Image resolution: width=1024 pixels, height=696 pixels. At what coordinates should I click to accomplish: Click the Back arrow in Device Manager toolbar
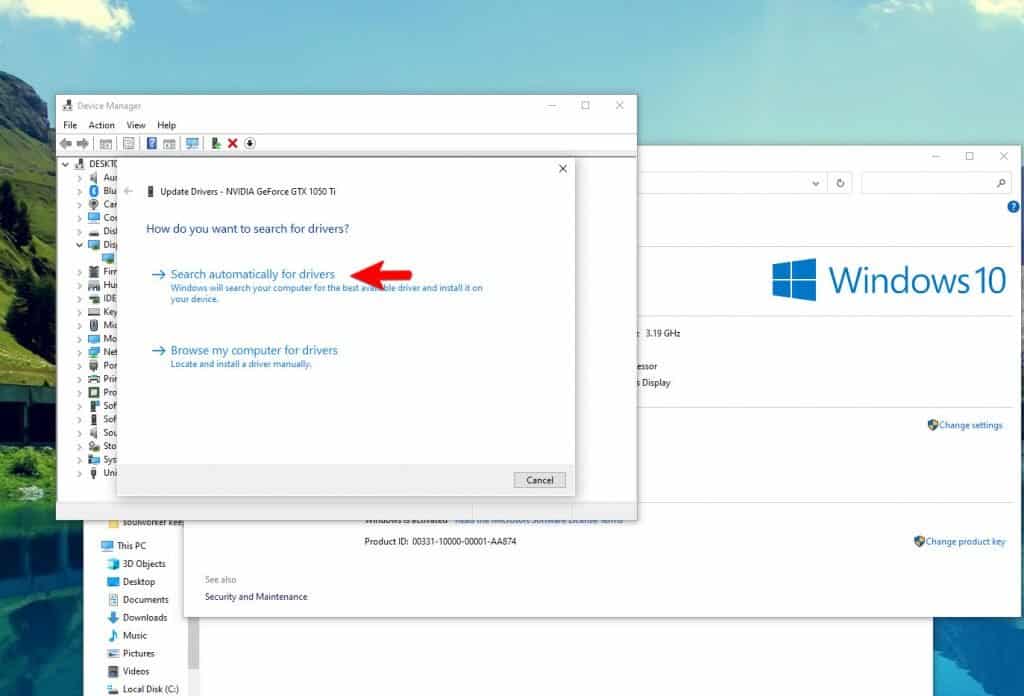click(65, 144)
